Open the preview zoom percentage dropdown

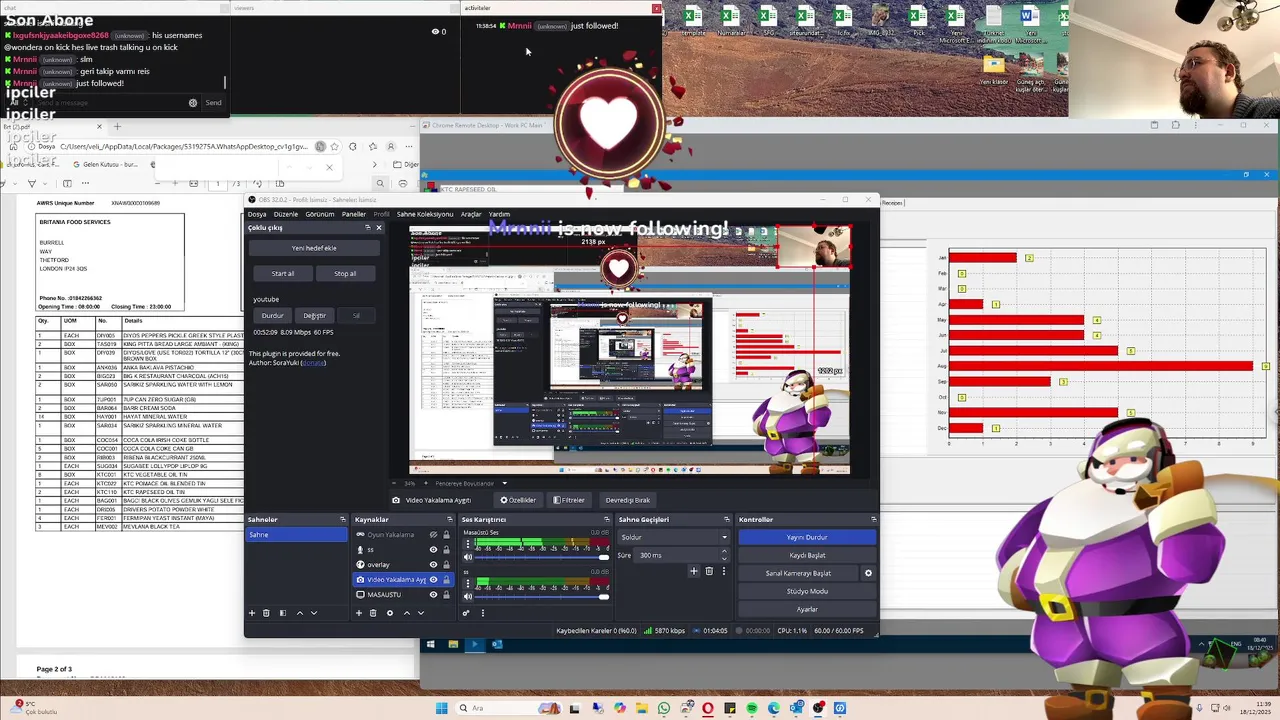[409, 484]
